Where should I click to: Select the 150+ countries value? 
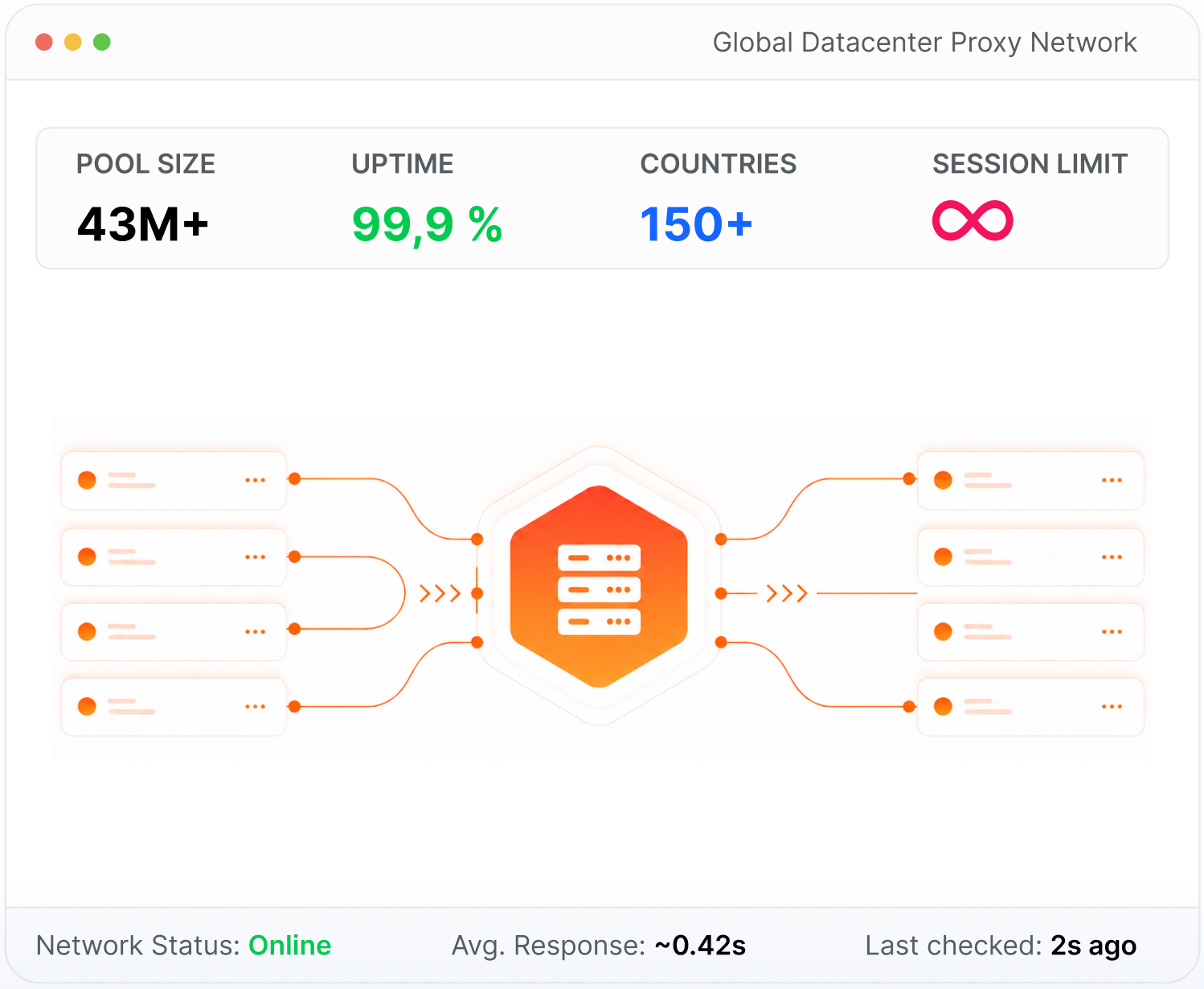(x=697, y=224)
